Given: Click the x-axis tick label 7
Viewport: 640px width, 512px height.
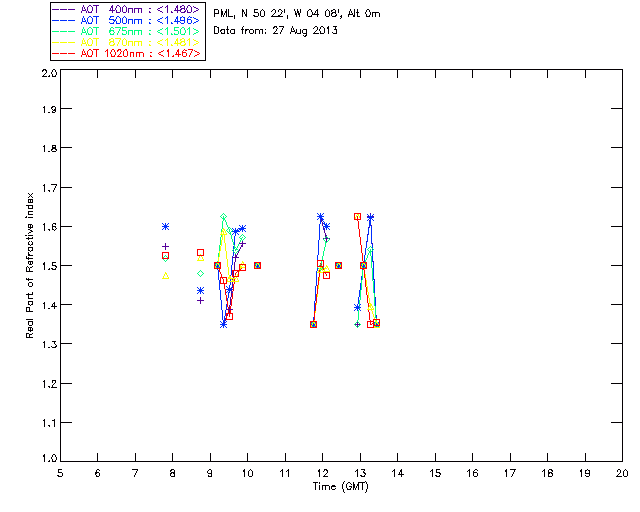Looking at the screenshot, I should point(135,473).
